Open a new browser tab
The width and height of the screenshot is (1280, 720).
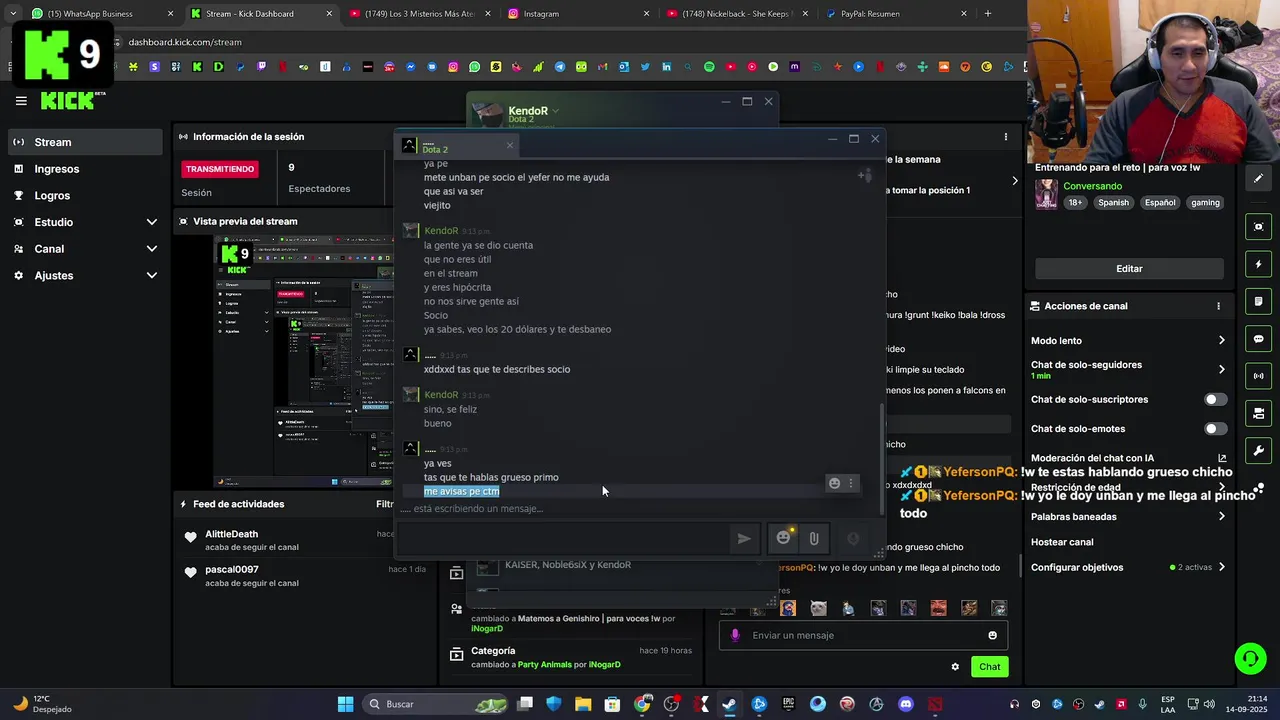point(987,14)
